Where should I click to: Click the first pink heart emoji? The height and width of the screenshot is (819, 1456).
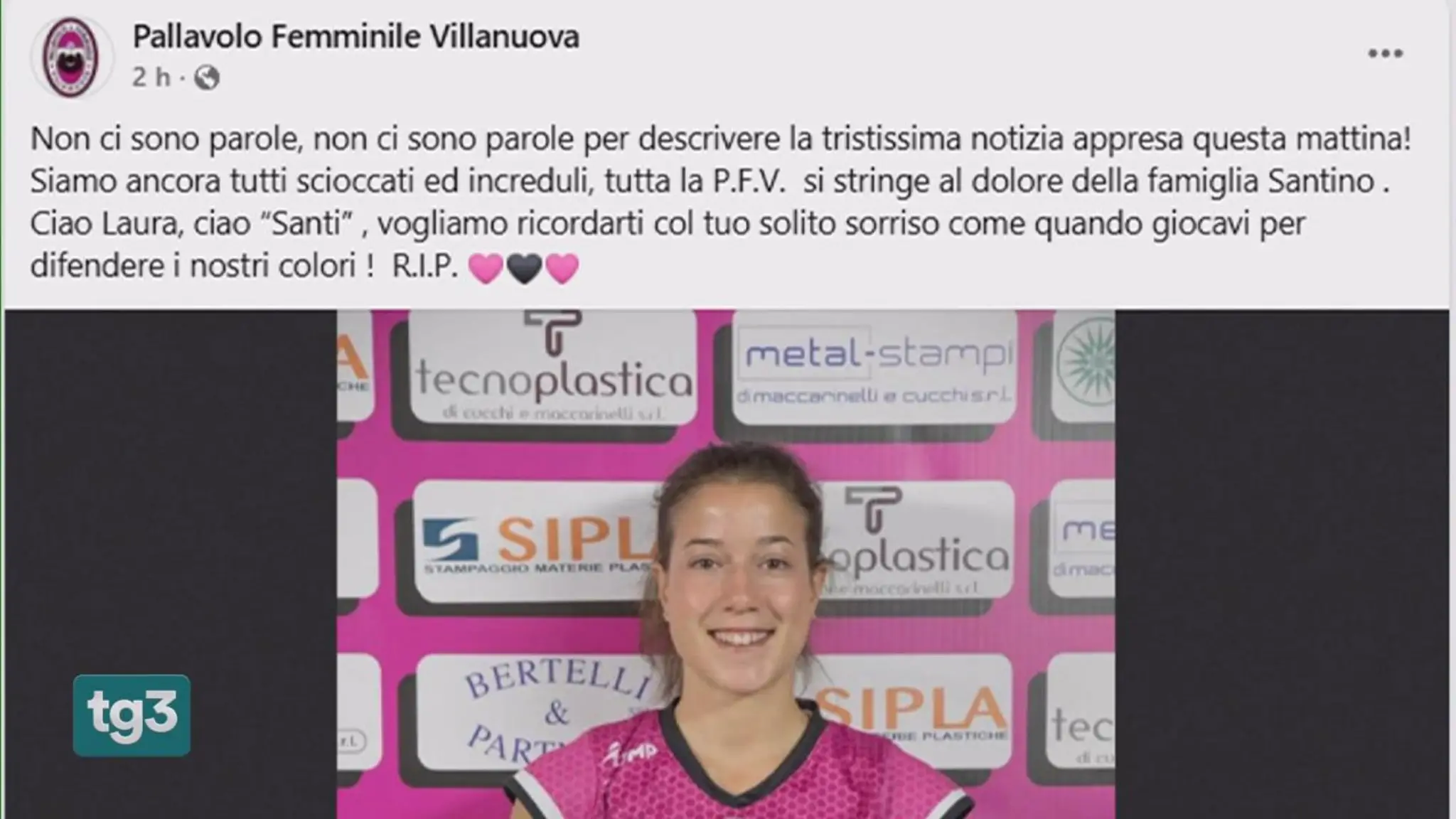click(x=486, y=269)
